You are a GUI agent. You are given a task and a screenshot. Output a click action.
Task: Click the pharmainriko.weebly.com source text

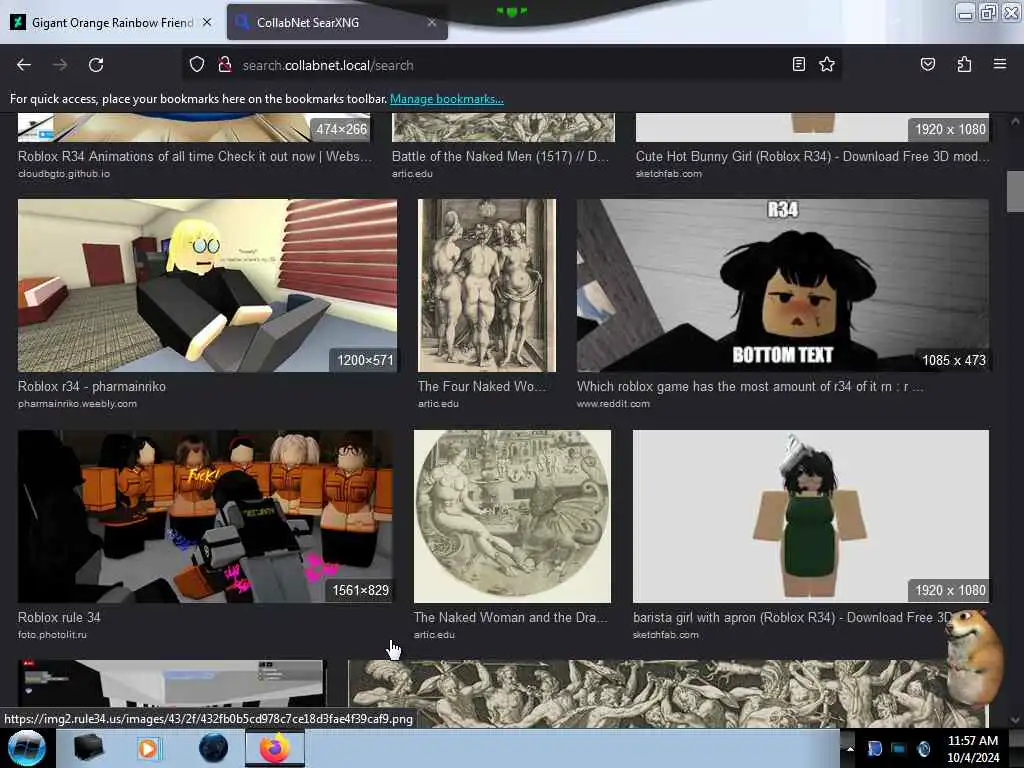77,404
